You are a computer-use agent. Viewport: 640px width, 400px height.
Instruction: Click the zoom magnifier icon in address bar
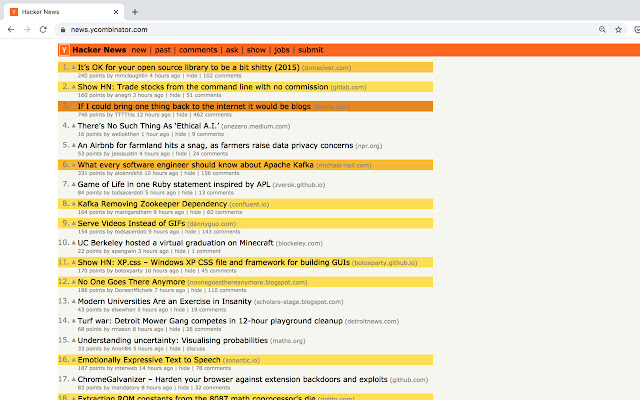[602, 29]
